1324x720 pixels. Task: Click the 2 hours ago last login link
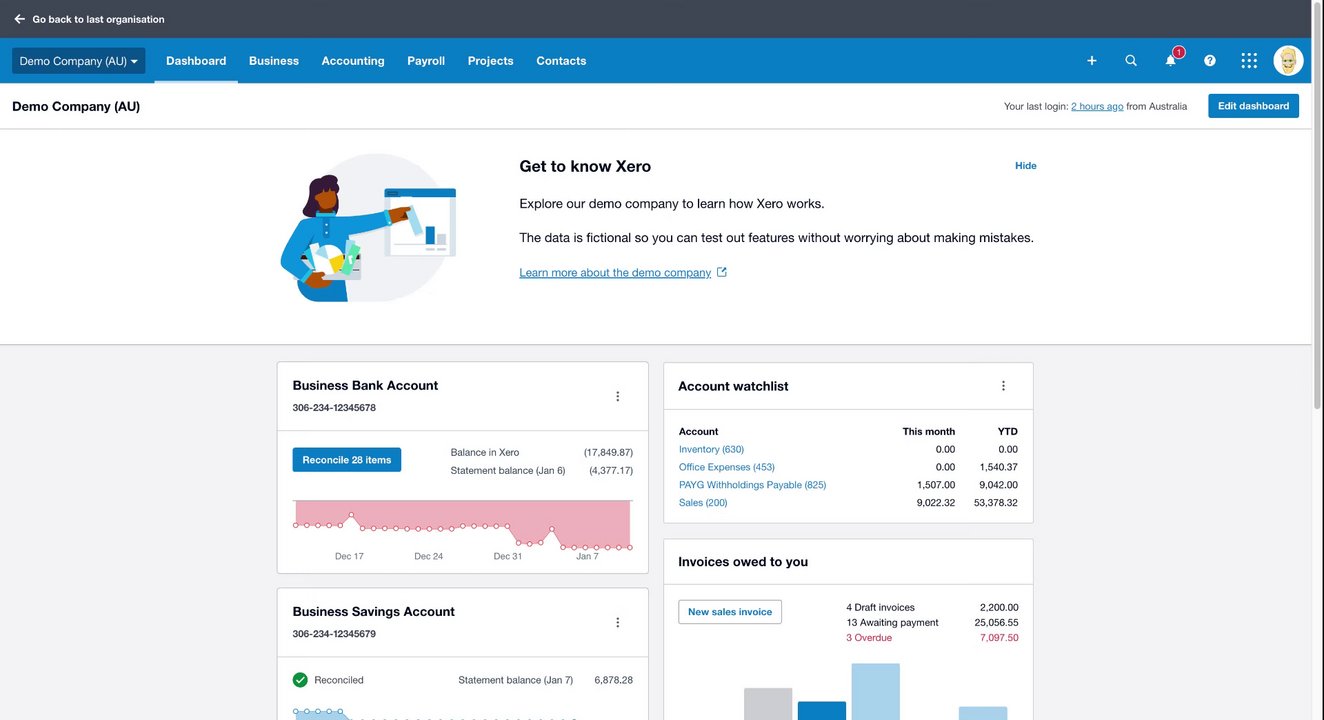pos(1097,106)
